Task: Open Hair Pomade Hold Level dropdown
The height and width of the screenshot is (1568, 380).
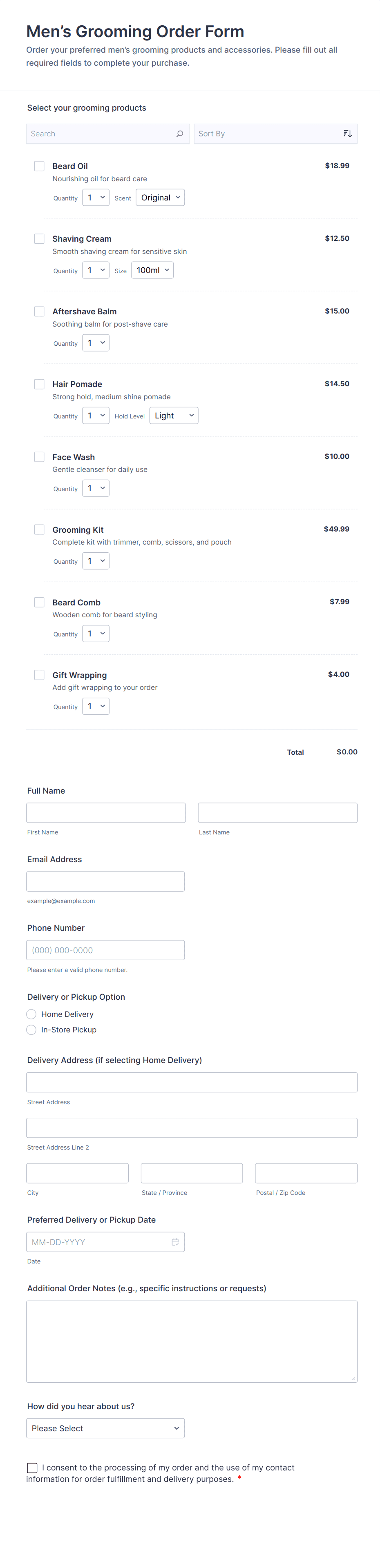Action: tap(174, 416)
